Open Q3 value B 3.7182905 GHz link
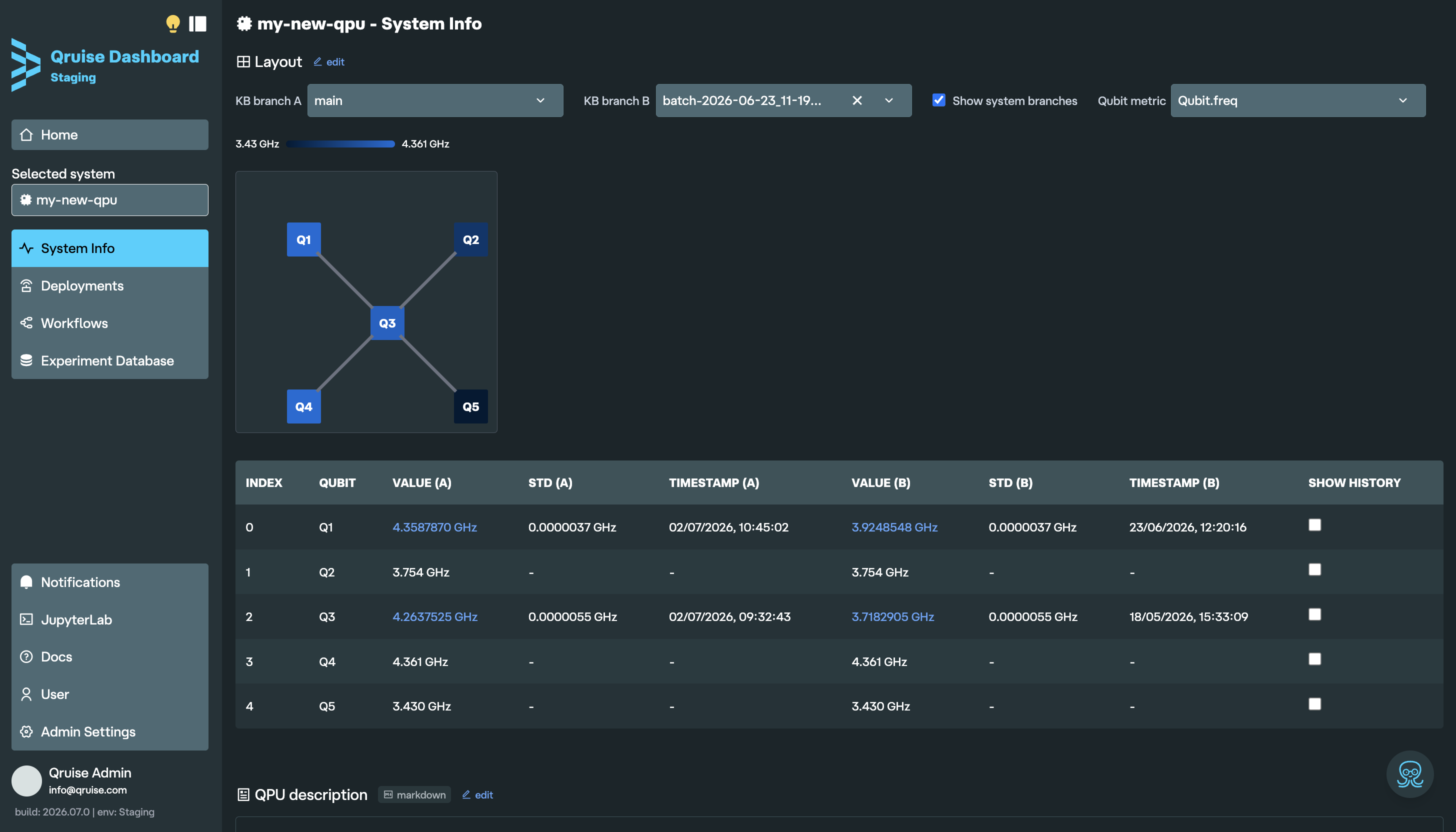The height and width of the screenshot is (832, 1456). 892,616
